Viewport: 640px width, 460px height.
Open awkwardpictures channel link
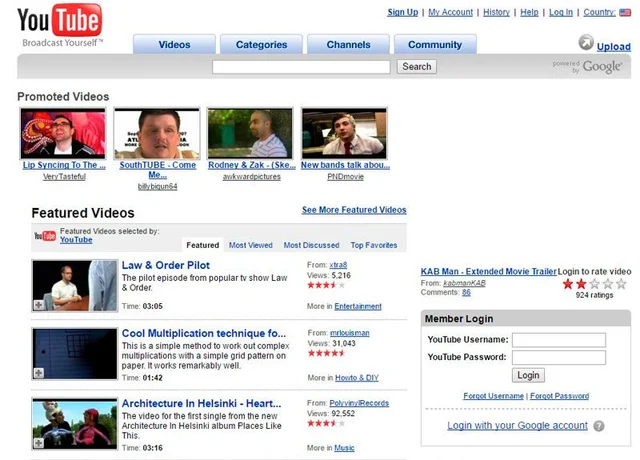[252, 176]
